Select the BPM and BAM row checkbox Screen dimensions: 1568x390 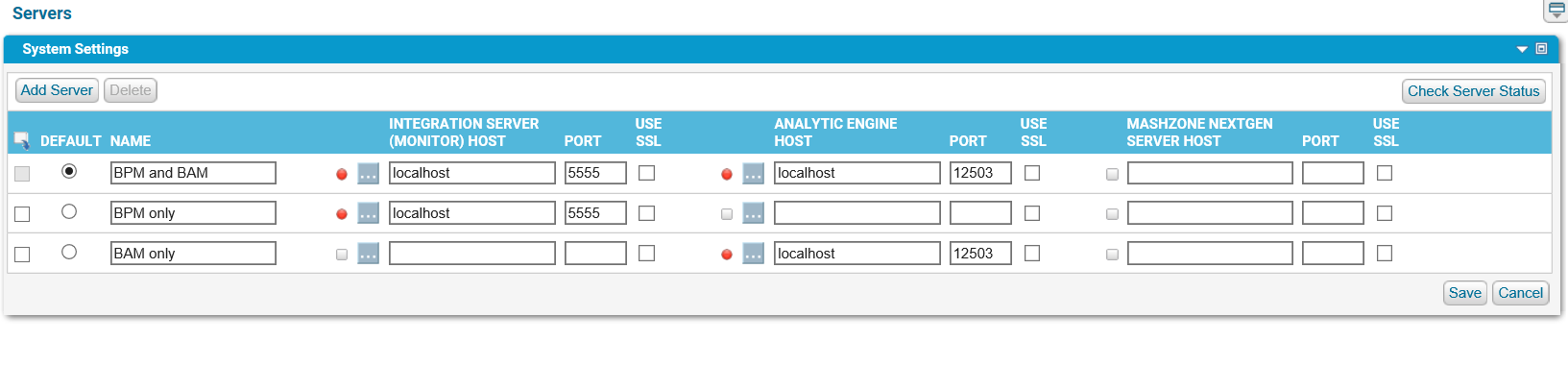[22, 174]
